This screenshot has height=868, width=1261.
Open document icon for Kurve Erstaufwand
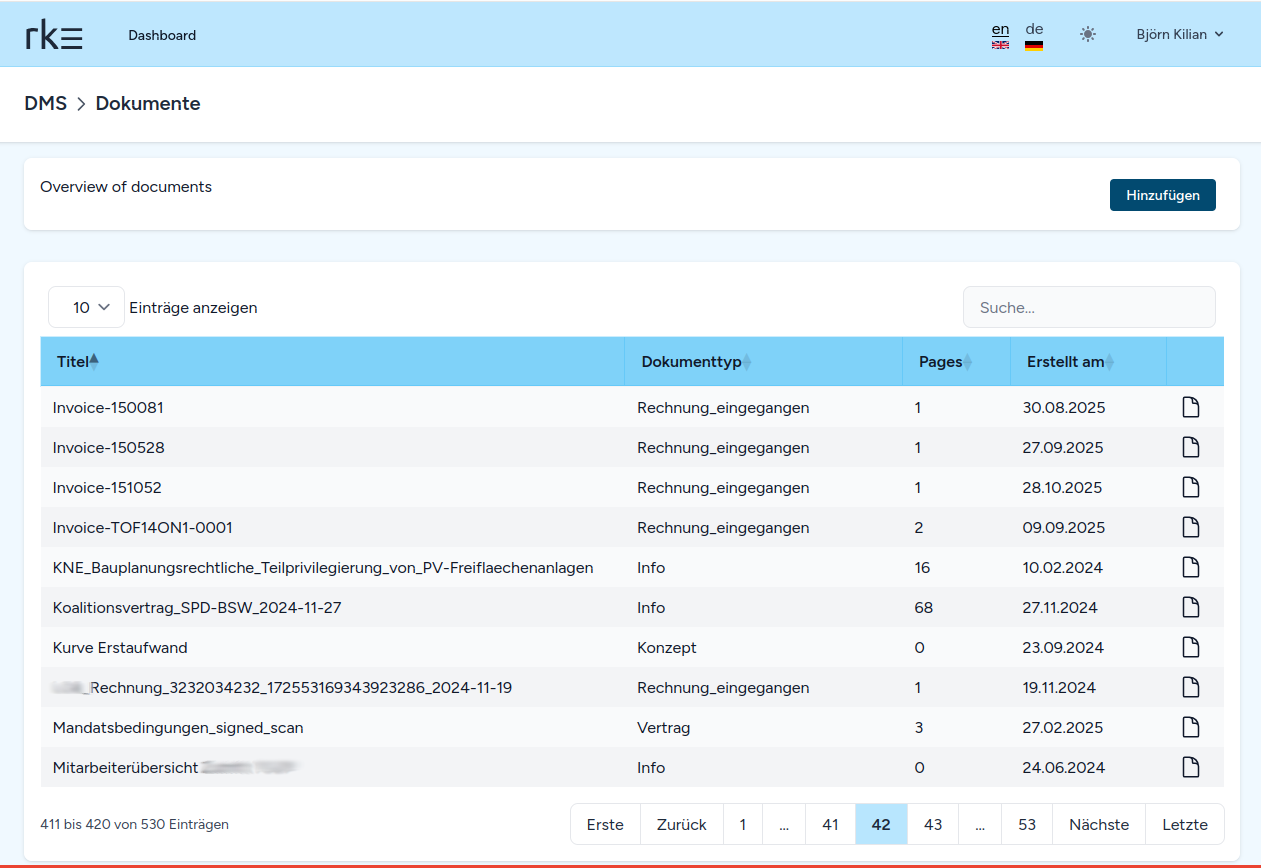[1190, 648]
